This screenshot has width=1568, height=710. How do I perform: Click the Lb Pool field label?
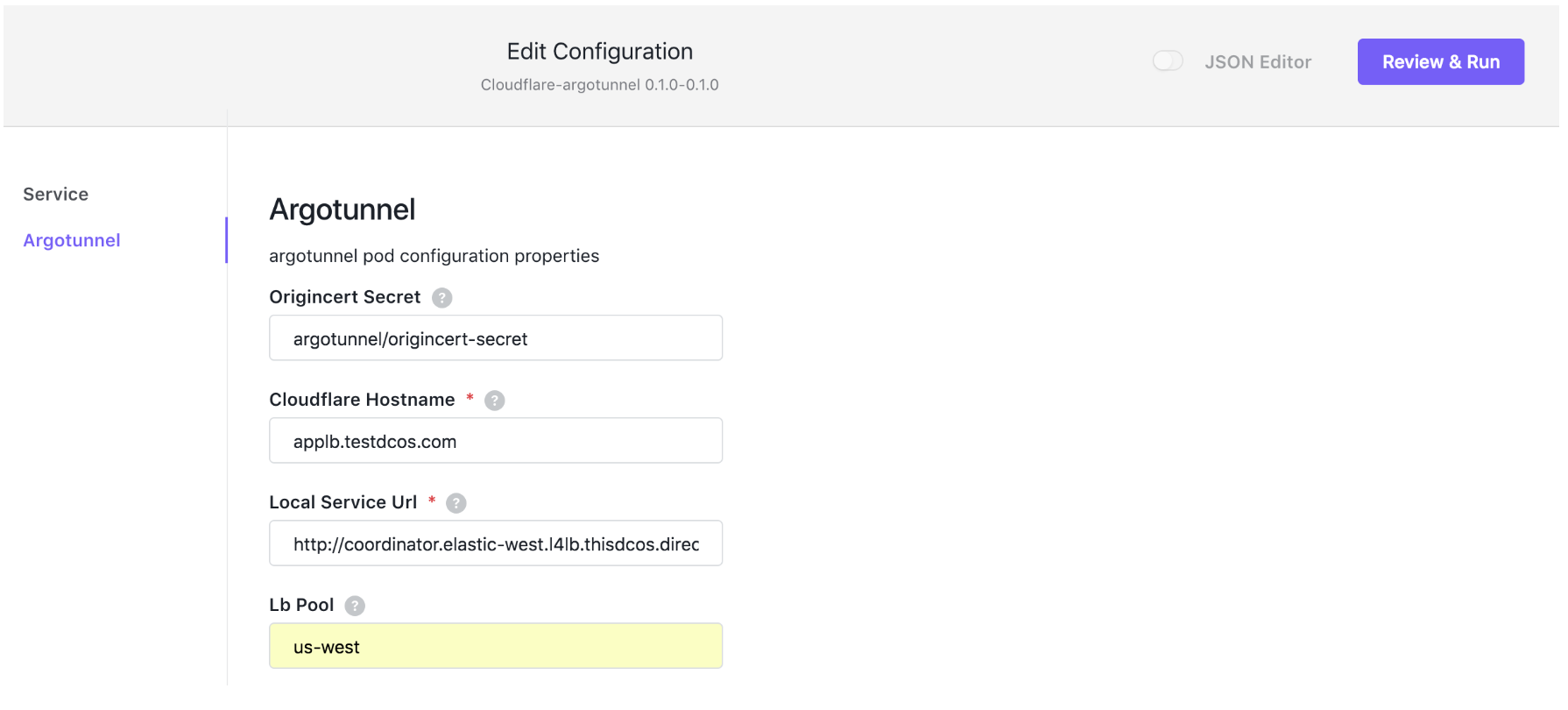pos(301,605)
